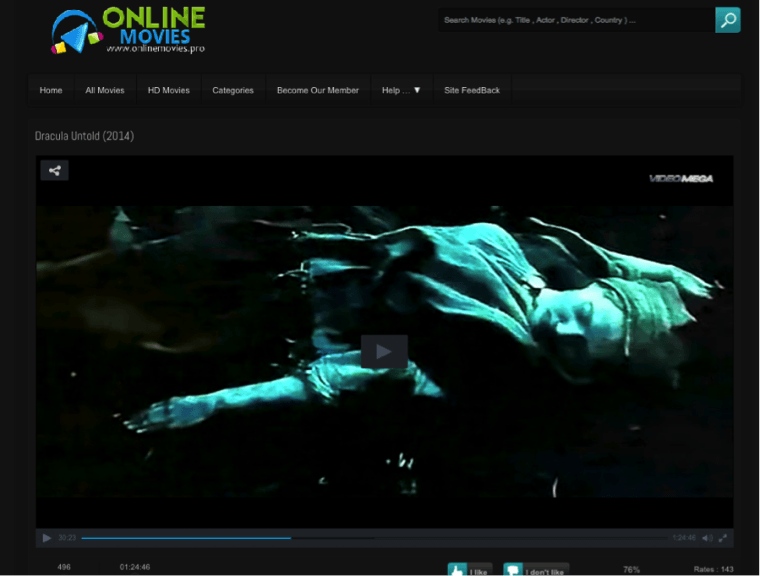Click the Dracula Untold (2014) title
The width and height of the screenshot is (760, 576).
point(84,136)
